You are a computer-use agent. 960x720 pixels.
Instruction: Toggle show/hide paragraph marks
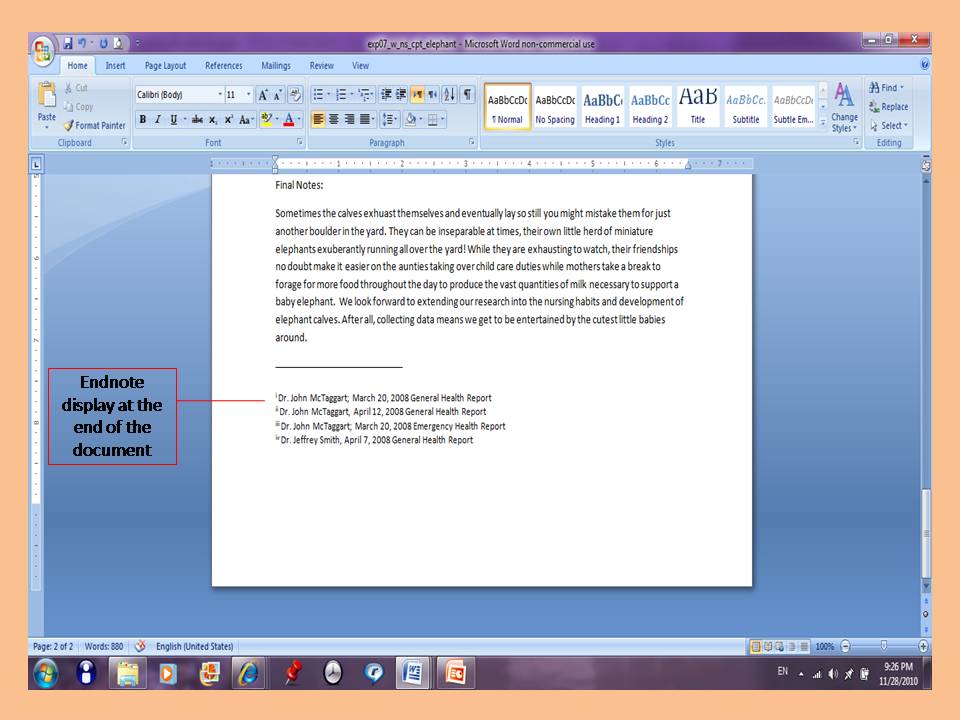pyautogui.click(x=466, y=95)
